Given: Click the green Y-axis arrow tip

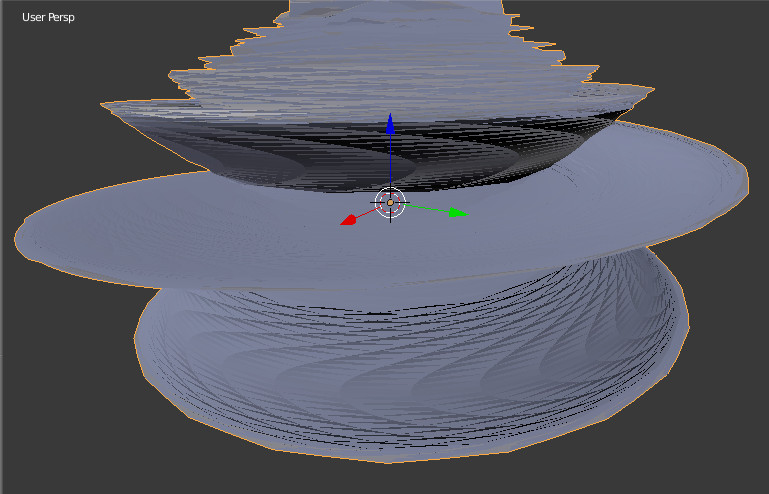Looking at the screenshot, I should (458, 212).
